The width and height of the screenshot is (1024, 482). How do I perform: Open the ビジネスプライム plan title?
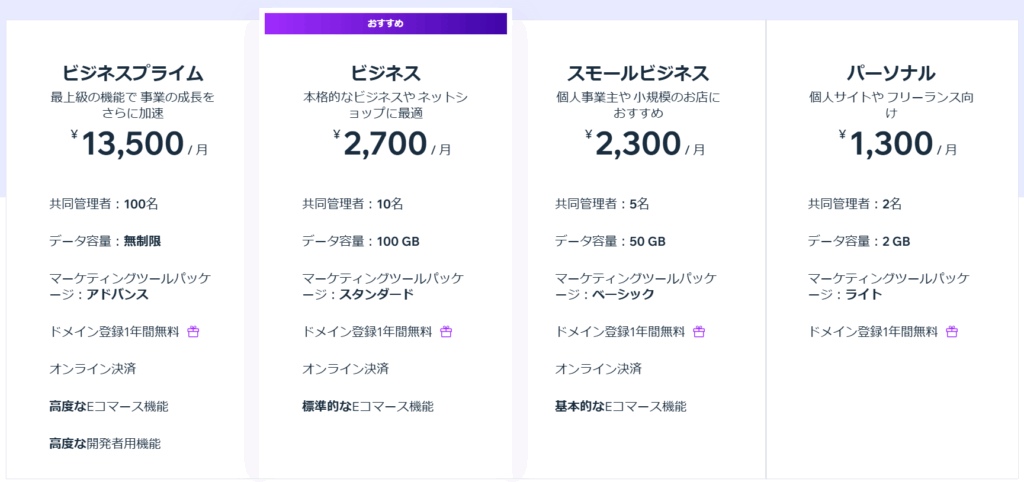(x=133, y=72)
